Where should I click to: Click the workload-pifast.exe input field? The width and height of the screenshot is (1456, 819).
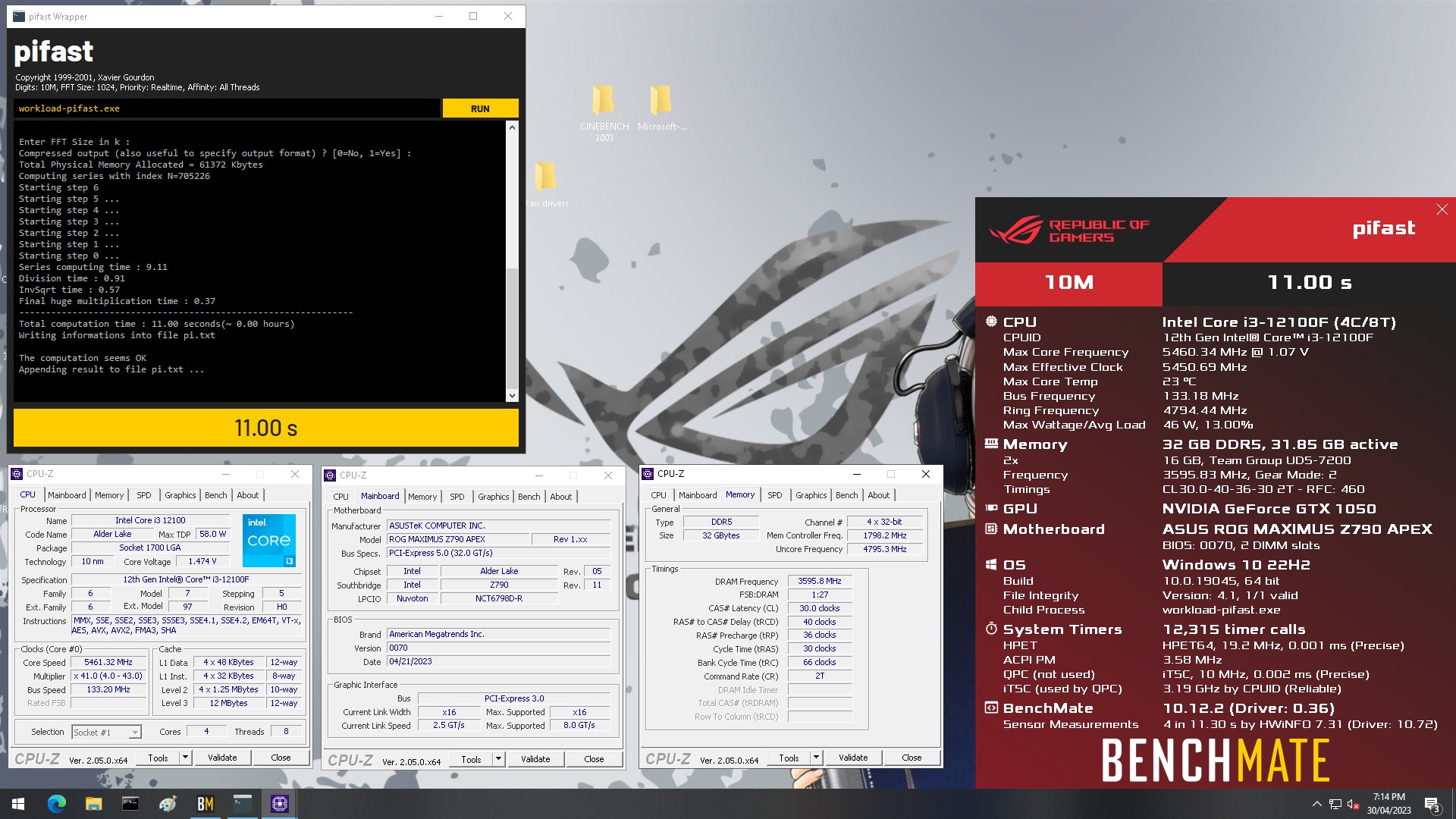coord(226,108)
